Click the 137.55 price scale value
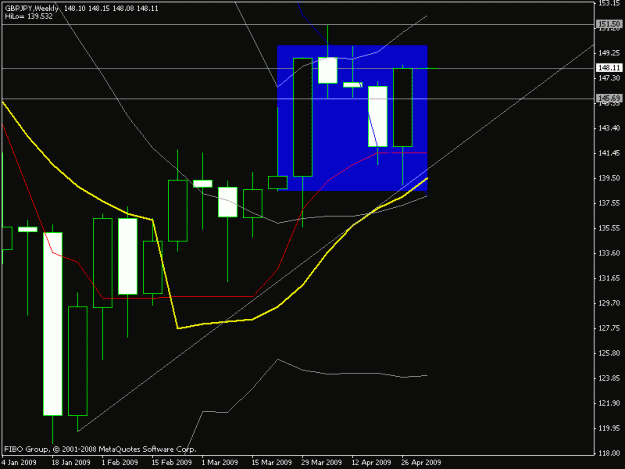The width and height of the screenshot is (625, 469). tap(609, 203)
